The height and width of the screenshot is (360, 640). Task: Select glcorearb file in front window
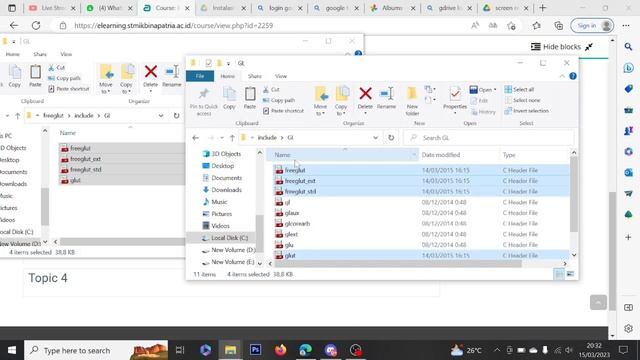coord(297,223)
